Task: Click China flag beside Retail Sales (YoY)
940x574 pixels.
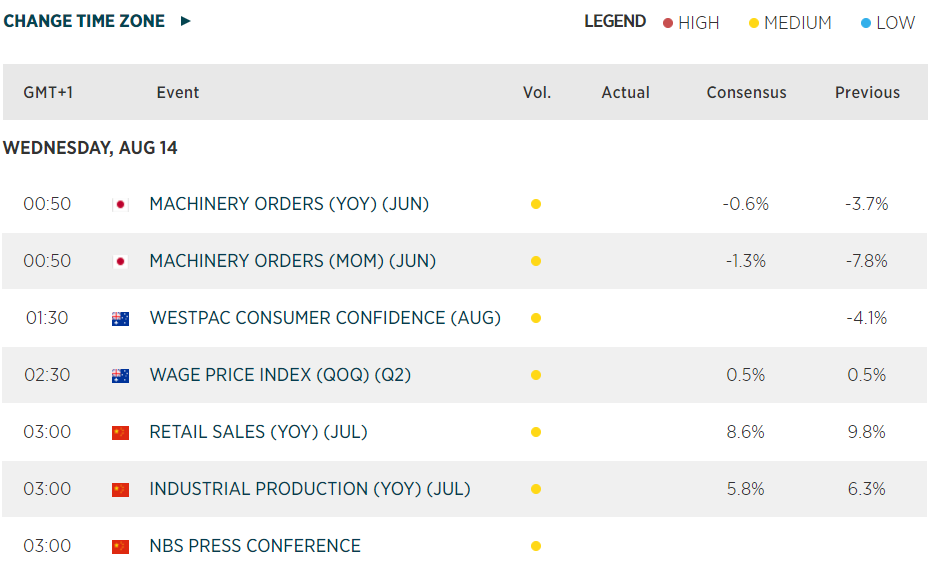Action: [121, 433]
